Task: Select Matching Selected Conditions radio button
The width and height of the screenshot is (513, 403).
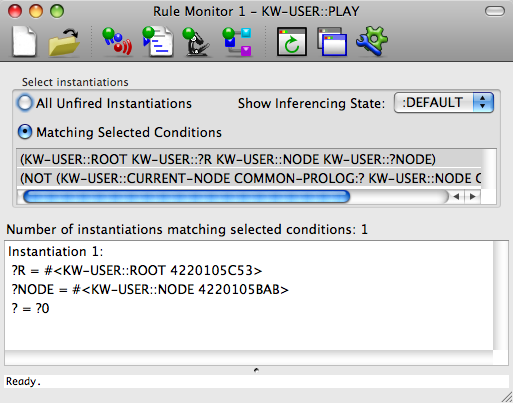Action: point(25,132)
